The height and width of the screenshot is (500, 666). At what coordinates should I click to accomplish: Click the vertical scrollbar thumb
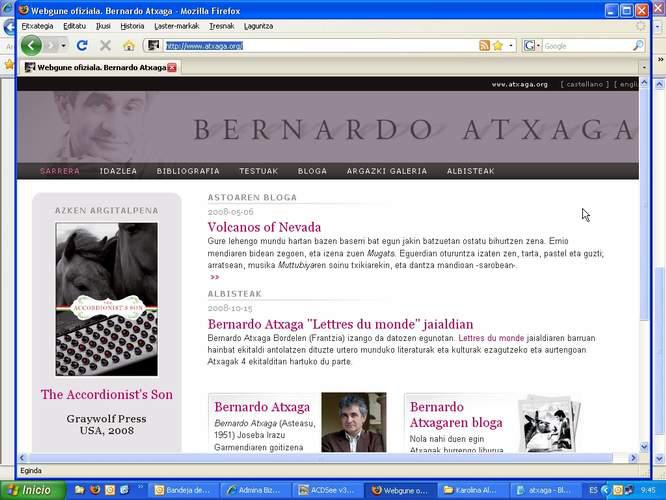(644, 205)
